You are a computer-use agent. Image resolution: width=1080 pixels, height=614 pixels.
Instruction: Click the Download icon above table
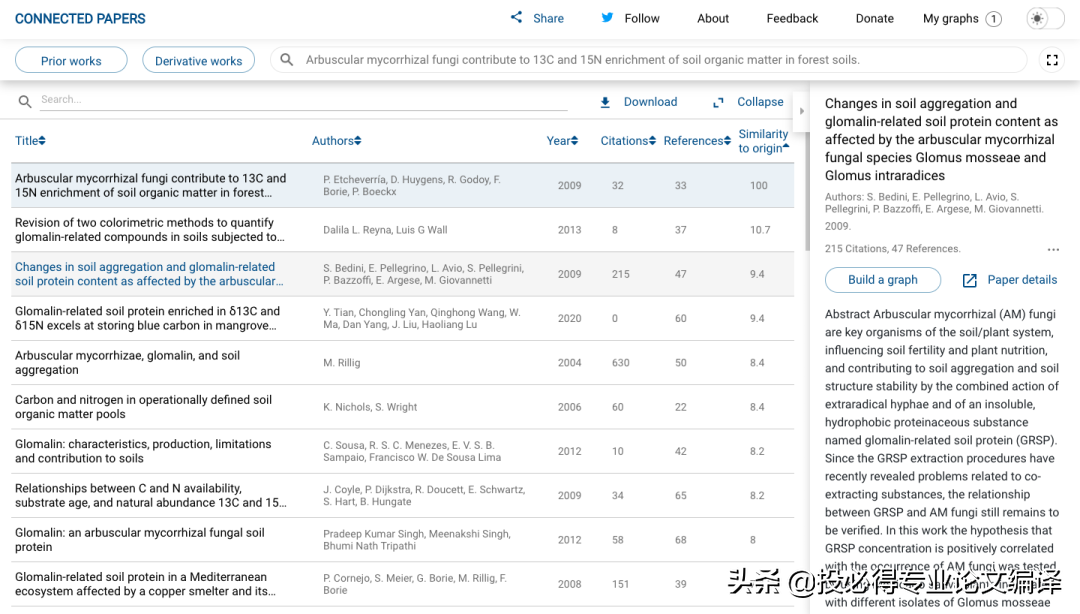point(605,102)
